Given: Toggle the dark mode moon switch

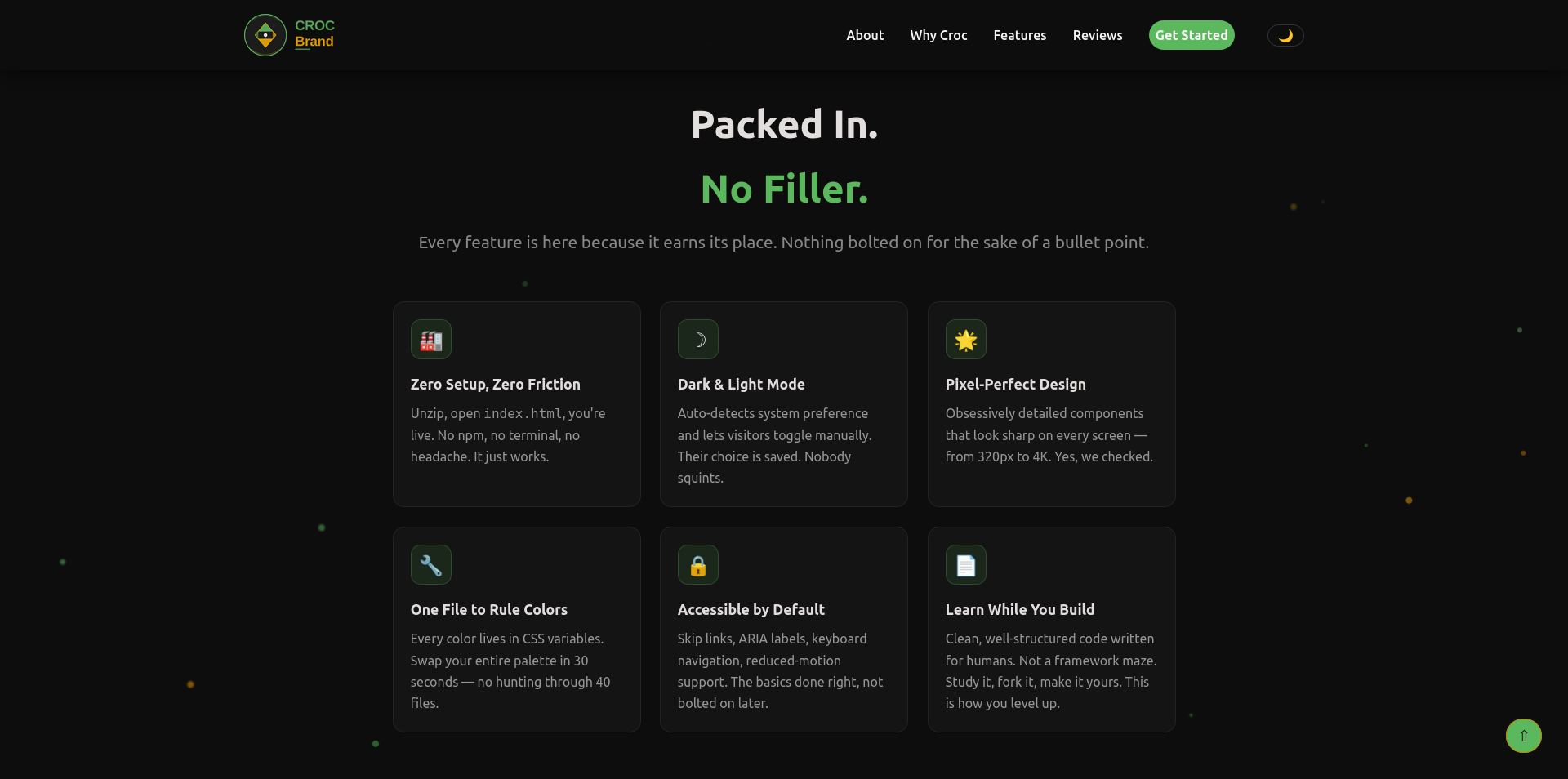Looking at the screenshot, I should click(x=1285, y=35).
